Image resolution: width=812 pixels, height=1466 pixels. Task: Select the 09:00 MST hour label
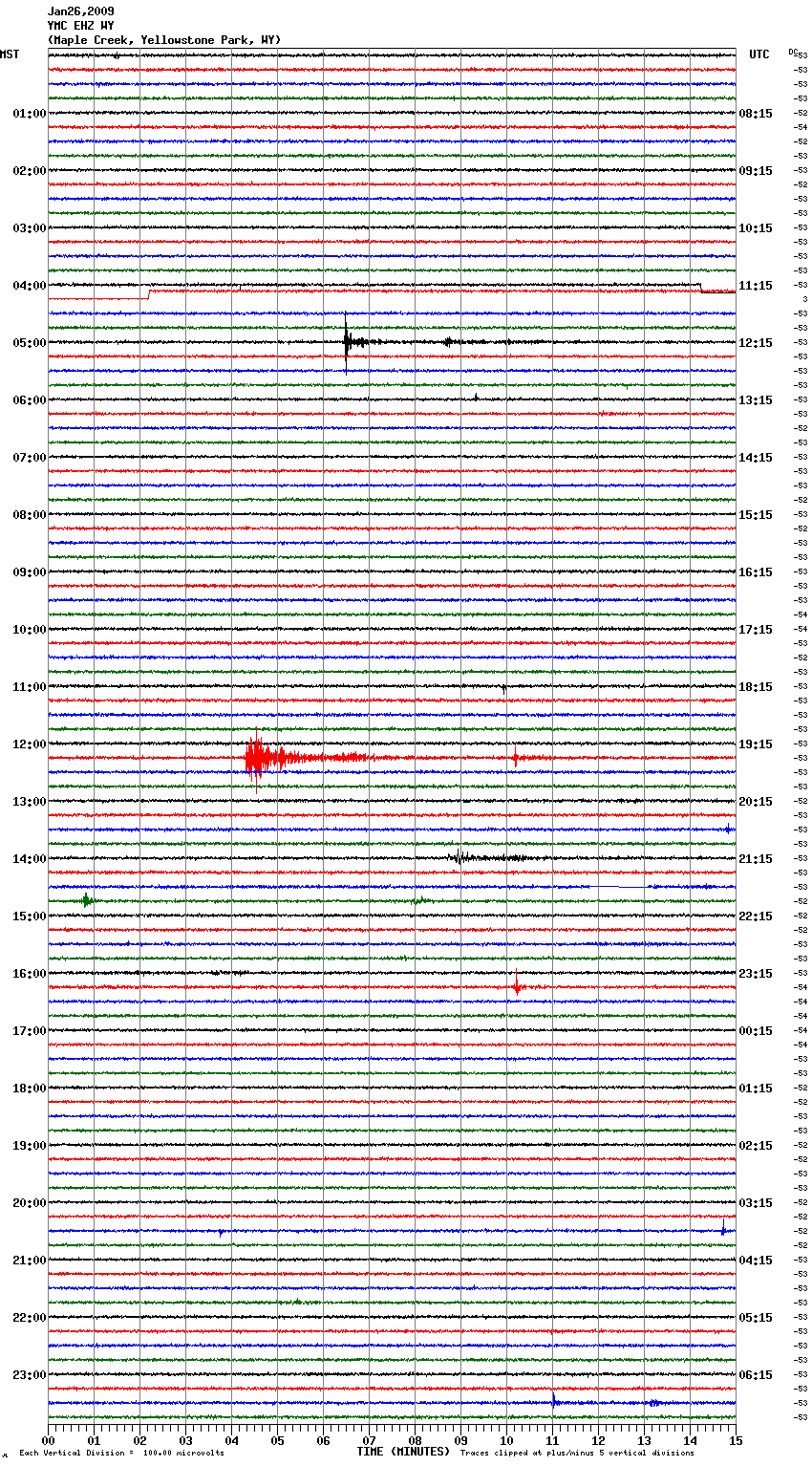(29, 572)
